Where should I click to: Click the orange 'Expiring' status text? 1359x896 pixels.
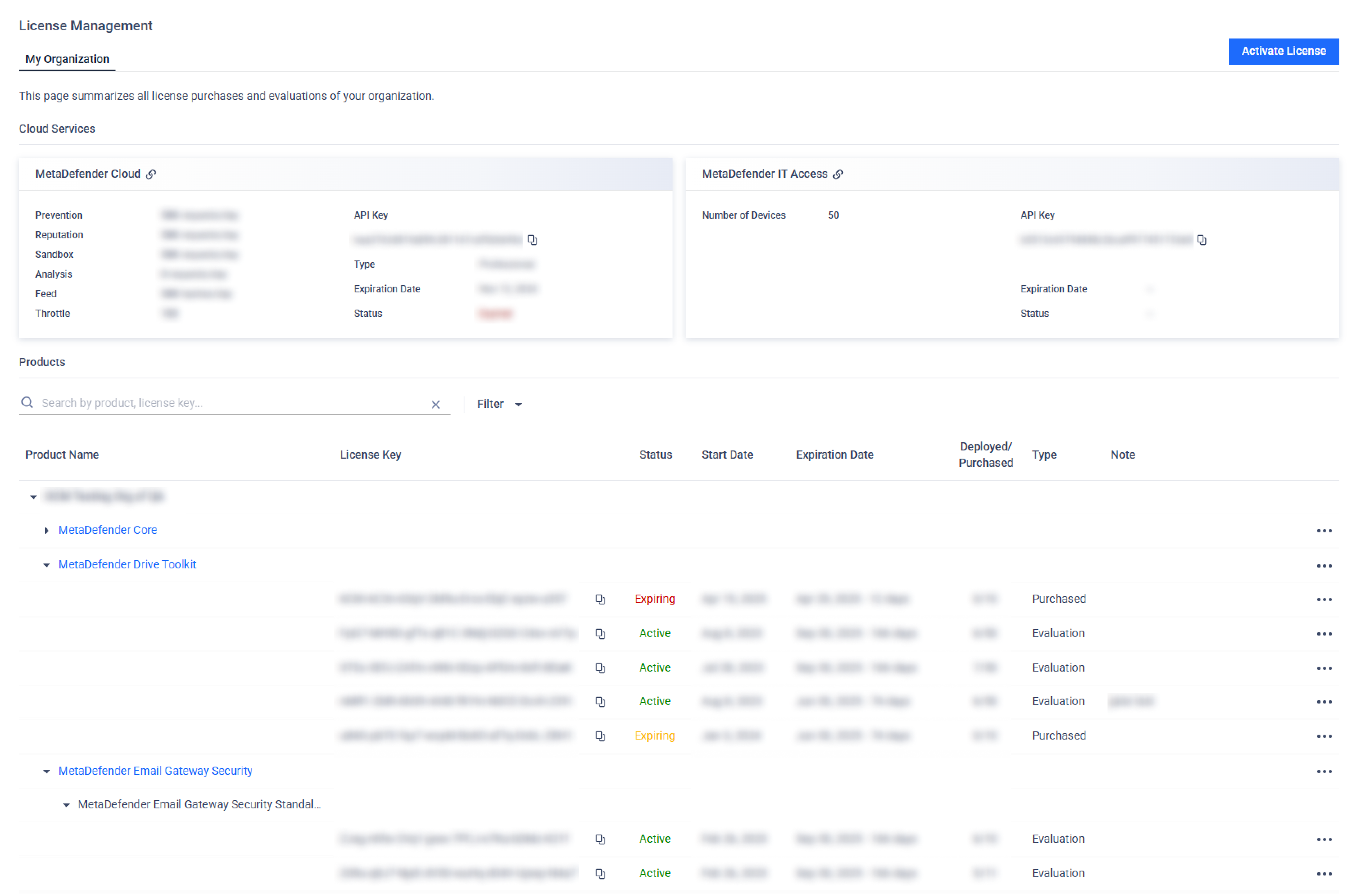tap(655, 735)
